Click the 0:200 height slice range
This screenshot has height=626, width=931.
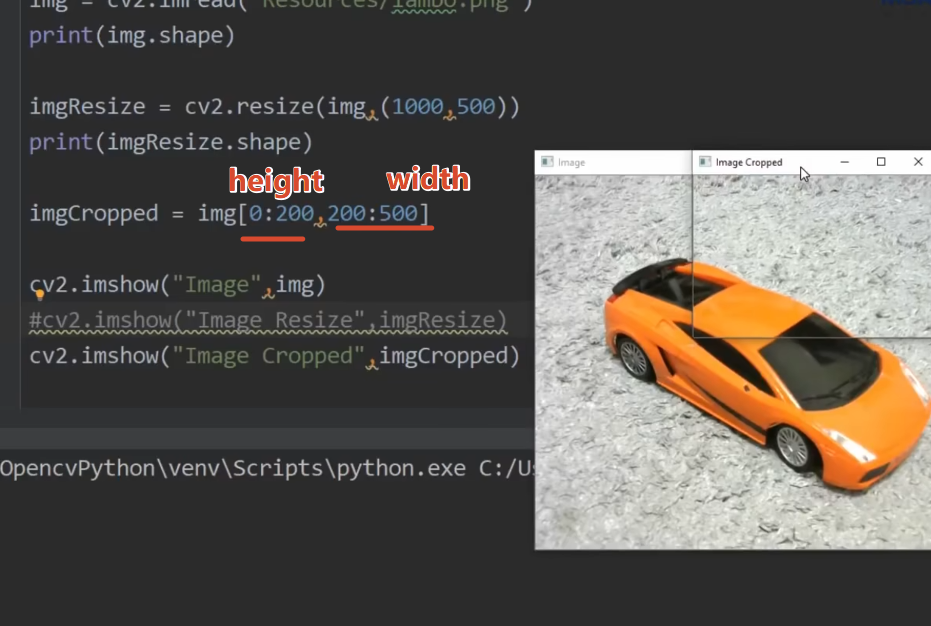(281, 214)
